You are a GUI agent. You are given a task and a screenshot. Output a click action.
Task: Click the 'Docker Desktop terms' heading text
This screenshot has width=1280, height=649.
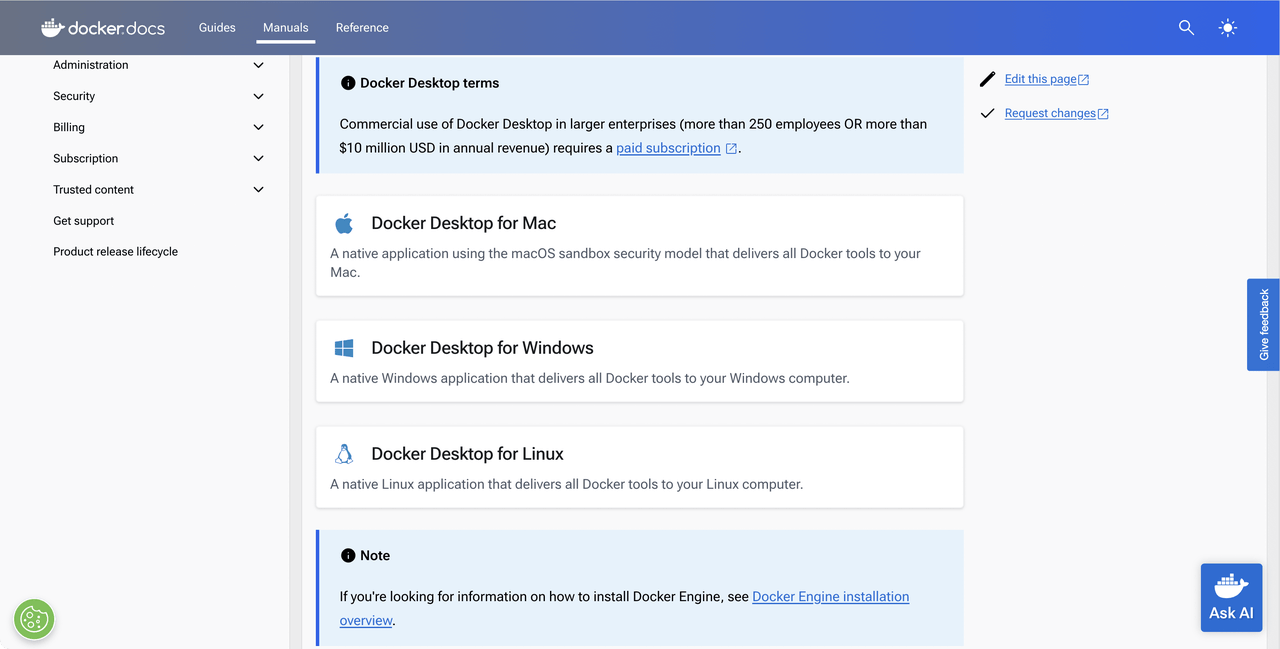429,83
